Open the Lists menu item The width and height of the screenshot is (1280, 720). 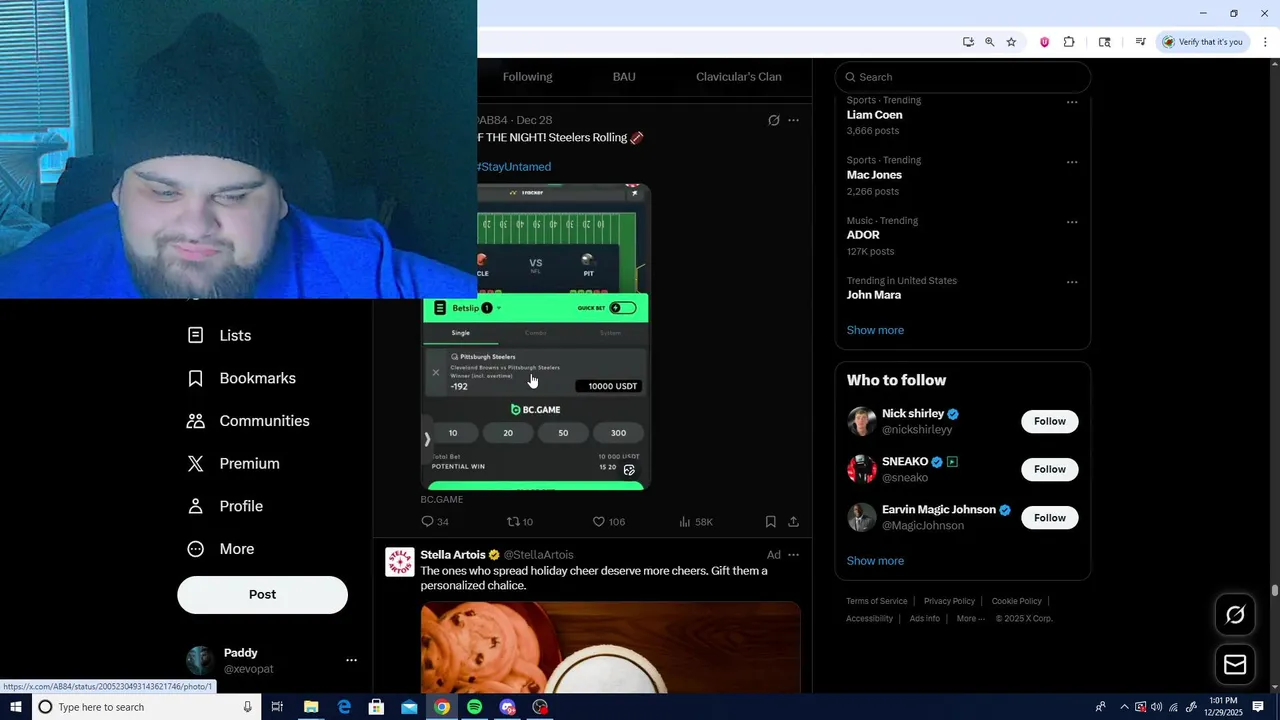click(219, 336)
